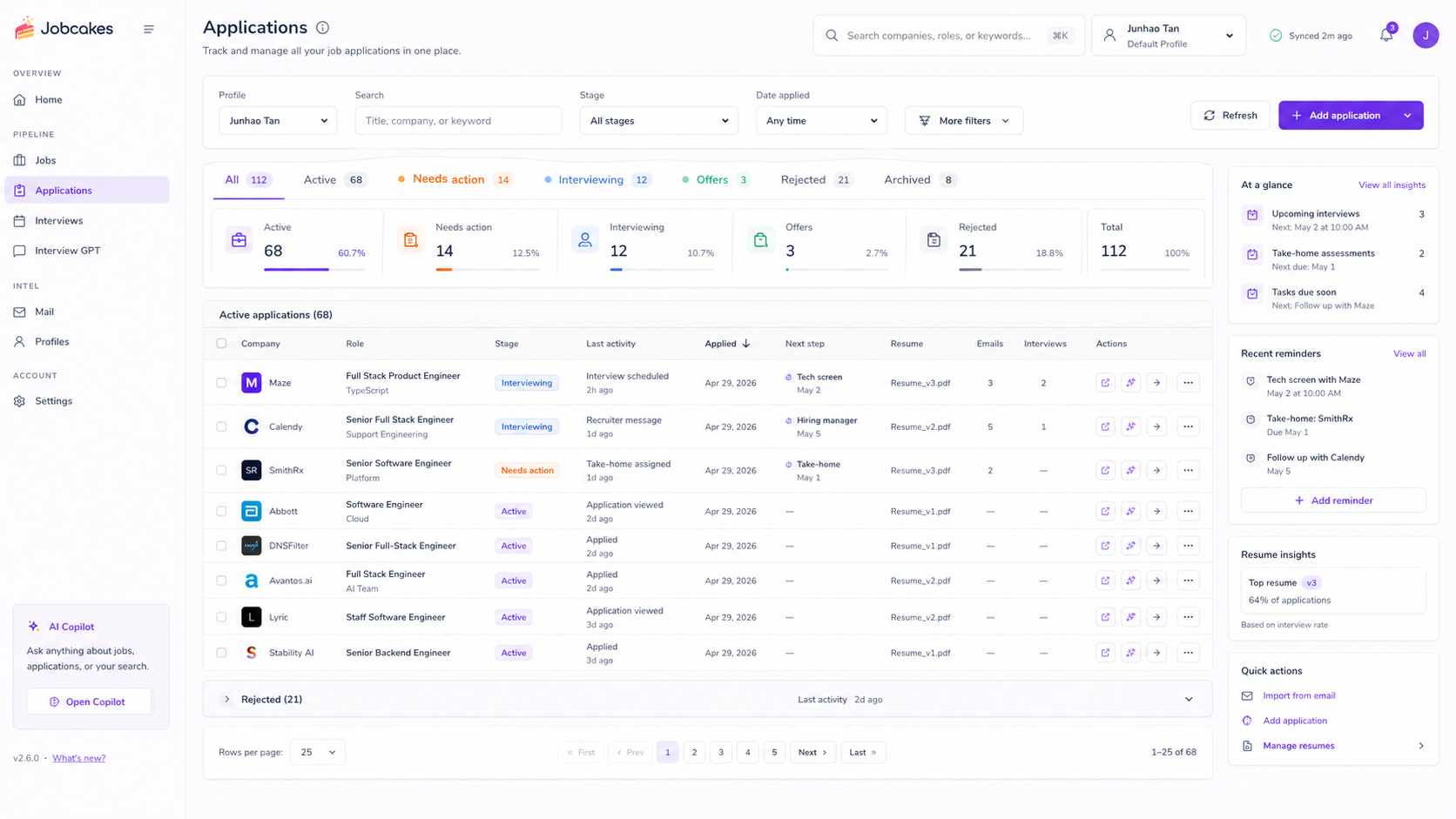This screenshot has width=1456, height=819.
Task: Toggle select-all checkbox in table header
Action: (221, 344)
